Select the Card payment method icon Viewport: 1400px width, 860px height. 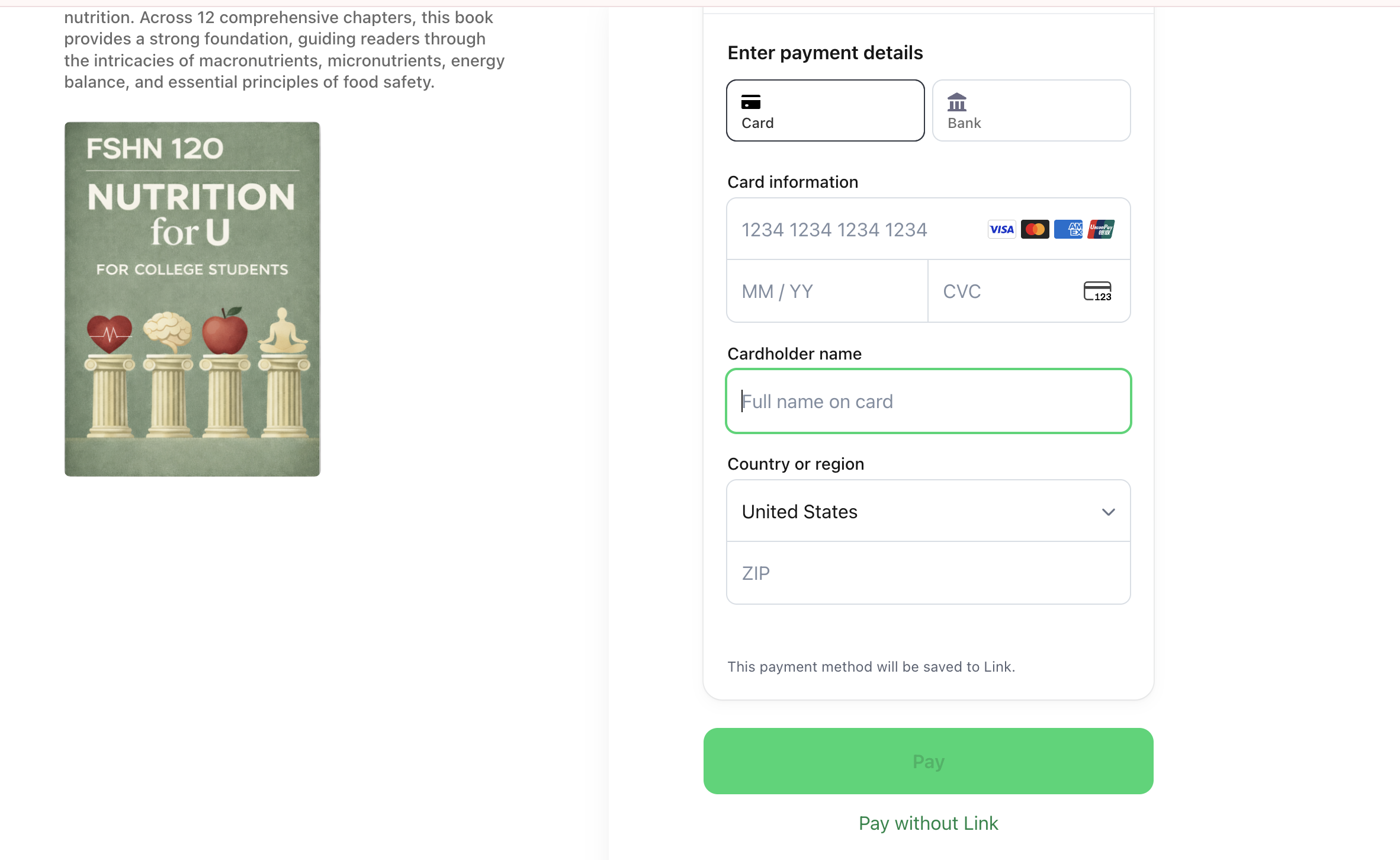pyautogui.click(x=751, y=101)
